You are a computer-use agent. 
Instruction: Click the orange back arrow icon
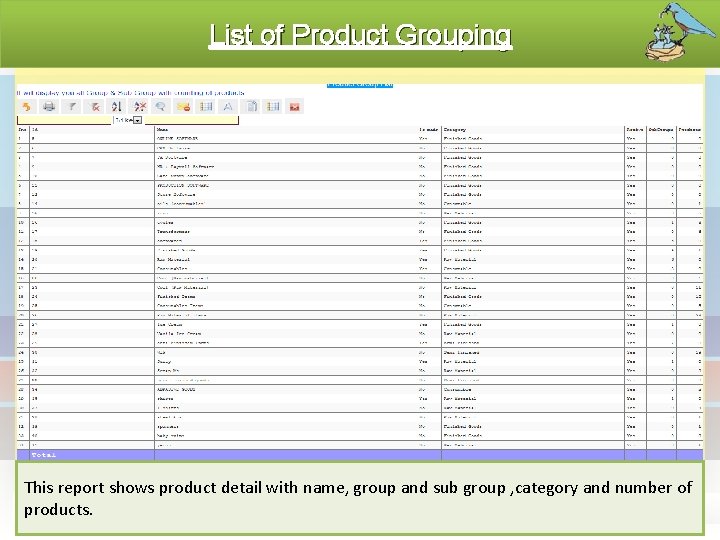26,107
